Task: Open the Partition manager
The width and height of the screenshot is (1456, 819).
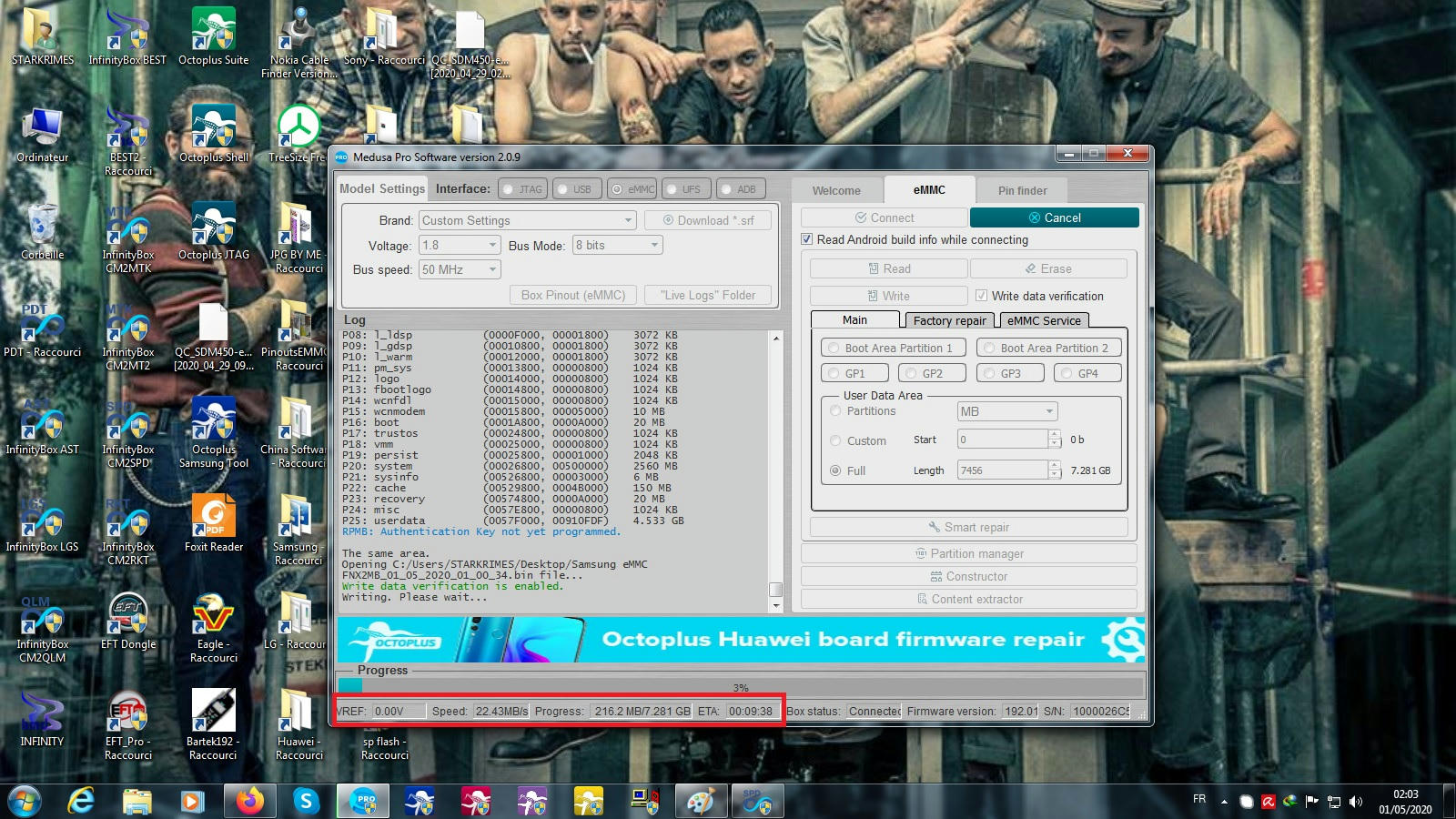Action: (x=969, y=553)
